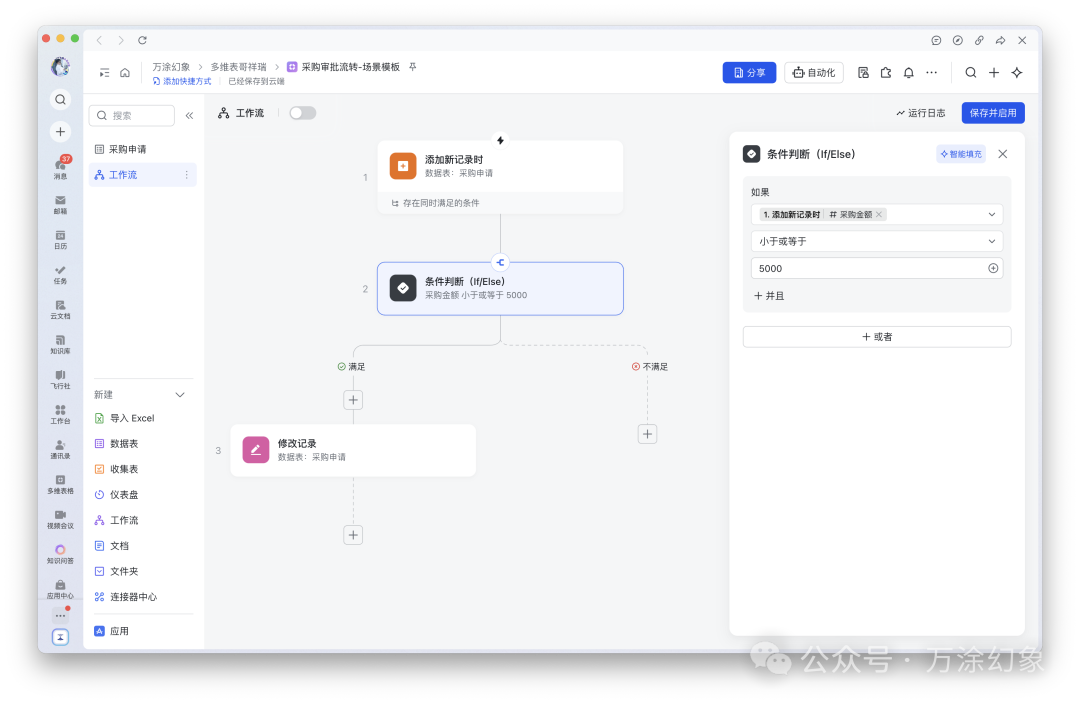Open the App center icon in sidebar
Image resolution: width=1080 pixels, height=703 pixels.
61,589
